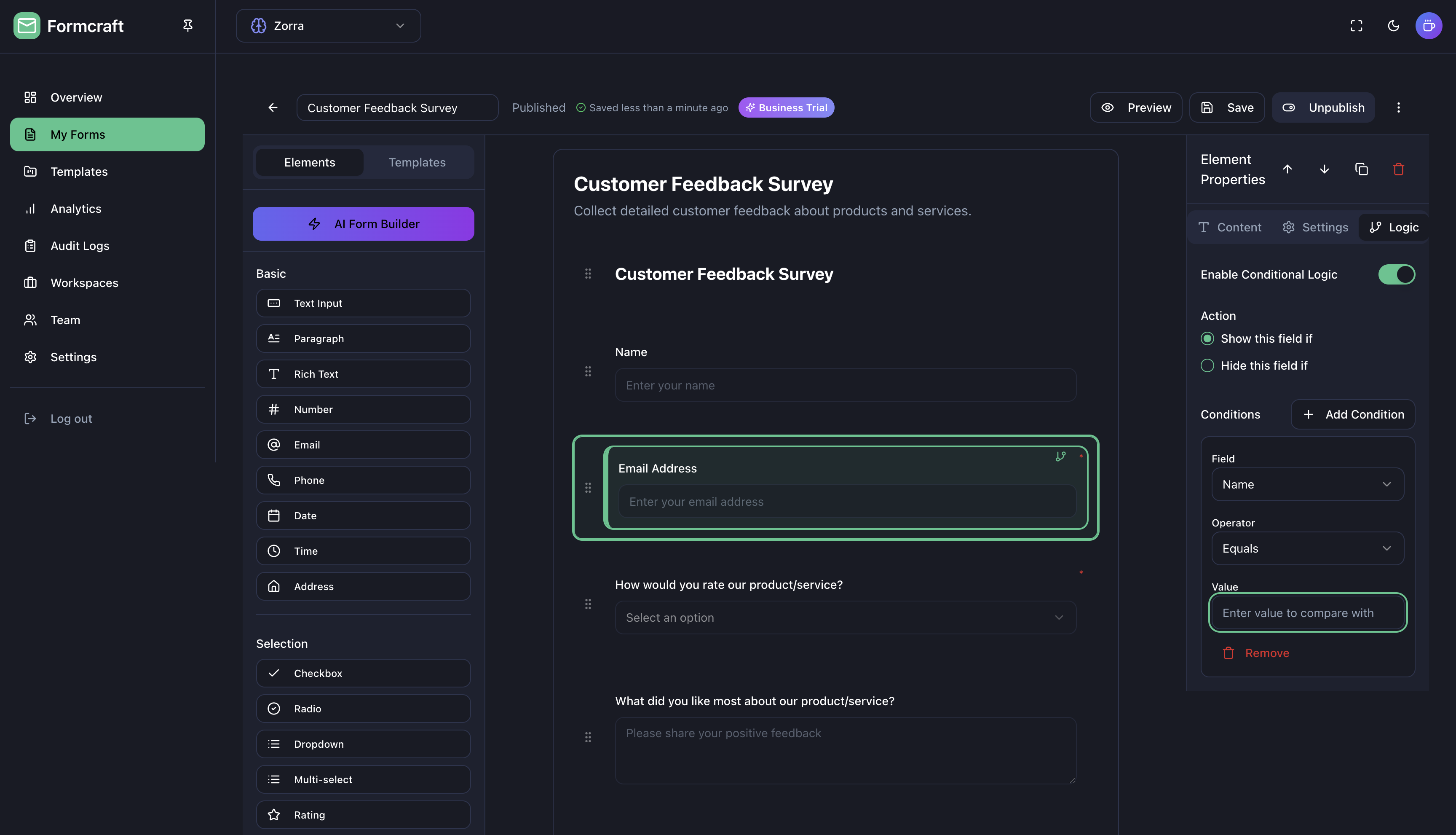The image size is (1456, 835).
Task: Toggle fullscreen mode icon
Action: click(1356, 26)
